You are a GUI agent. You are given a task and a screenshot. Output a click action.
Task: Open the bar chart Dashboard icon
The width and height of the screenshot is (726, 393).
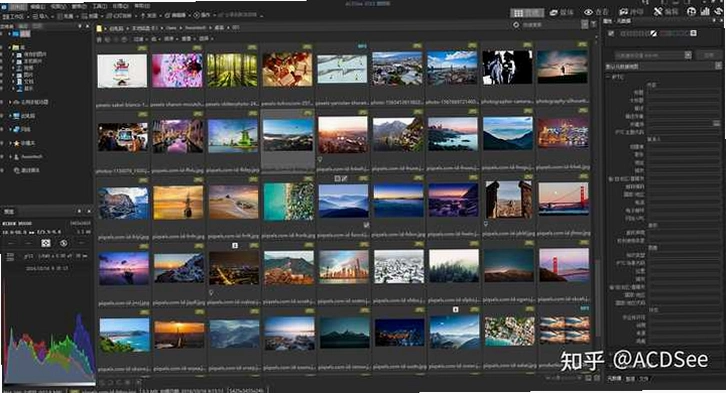coord(705,12)
